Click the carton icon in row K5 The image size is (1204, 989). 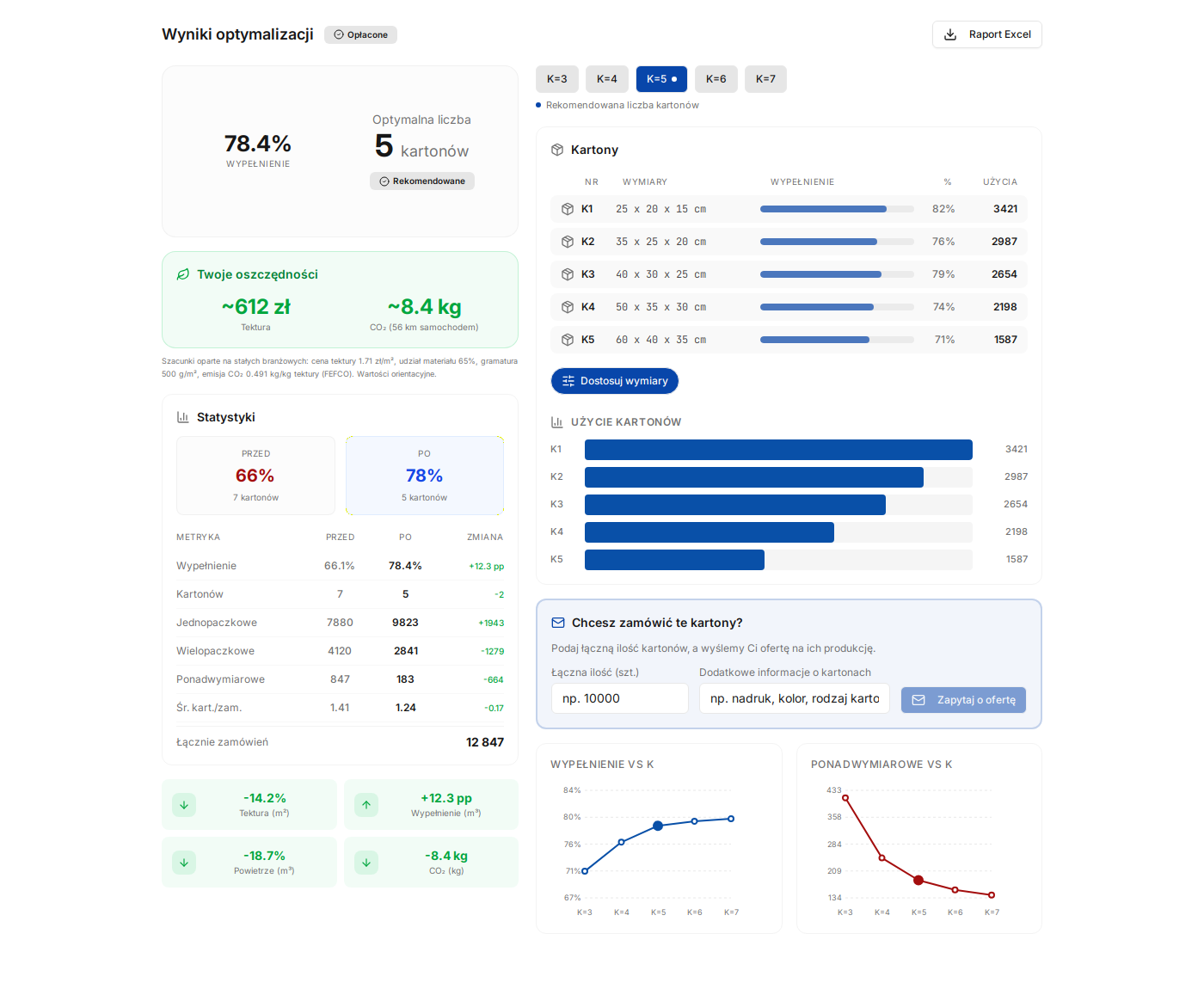[x=568, y=340]
